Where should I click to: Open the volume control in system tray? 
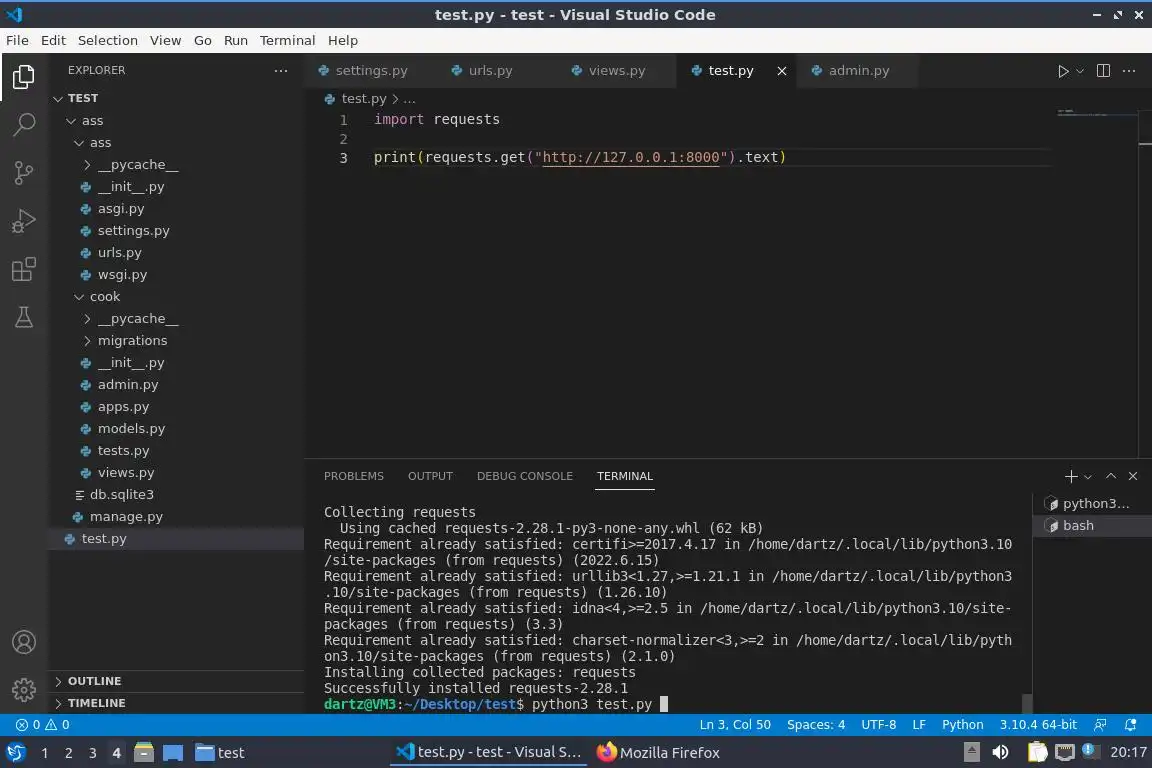[x=1000, y=752]
